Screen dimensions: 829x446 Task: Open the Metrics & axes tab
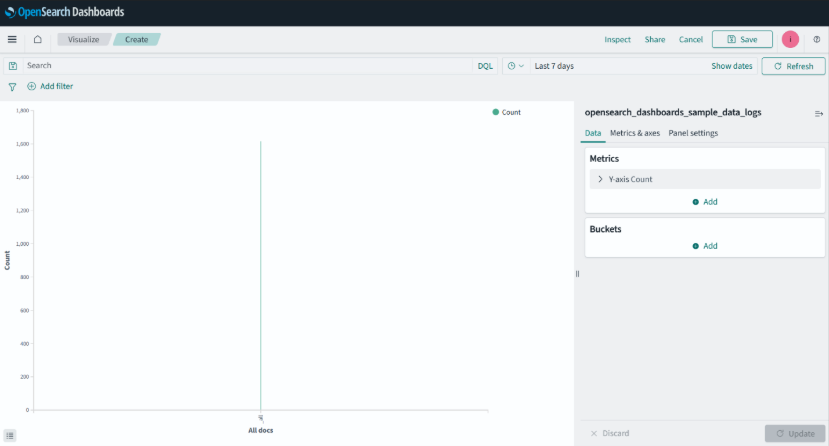pos(635,133)
